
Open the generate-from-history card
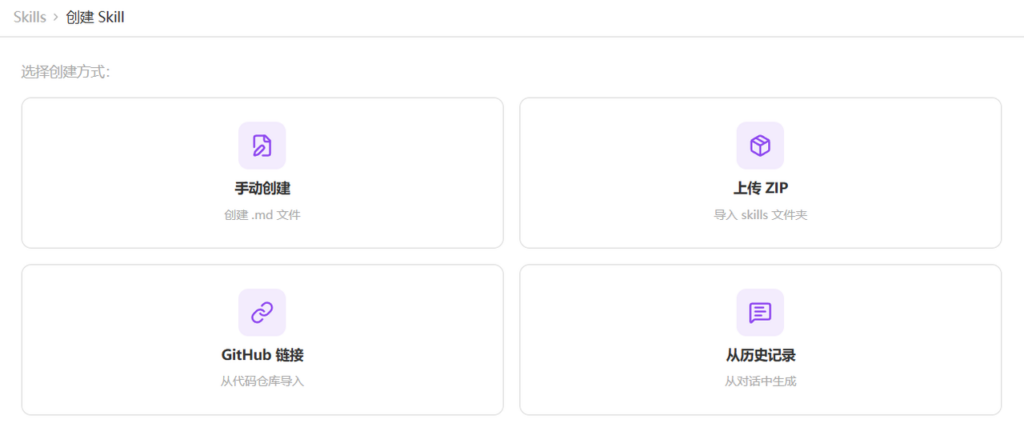[x=620, y=339]
